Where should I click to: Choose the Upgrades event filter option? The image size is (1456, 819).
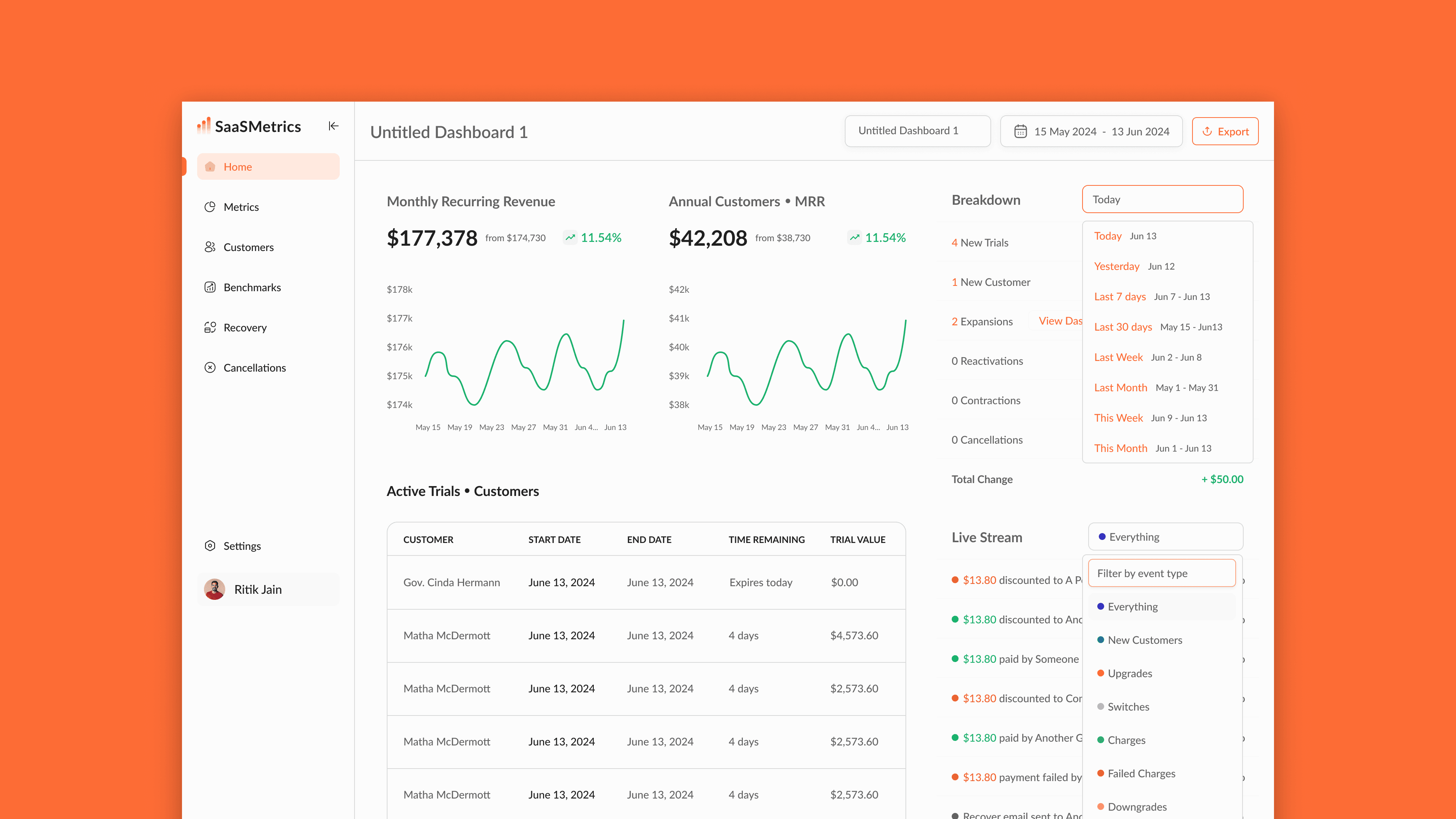1129,673
